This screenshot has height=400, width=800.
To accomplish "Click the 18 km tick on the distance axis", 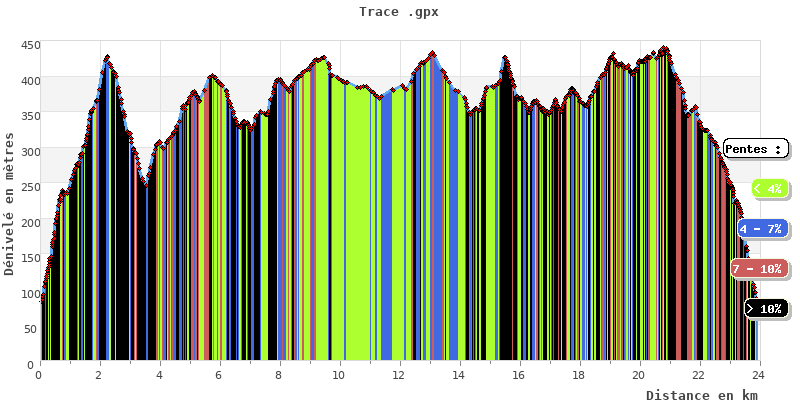I will [x=578, y=375].
